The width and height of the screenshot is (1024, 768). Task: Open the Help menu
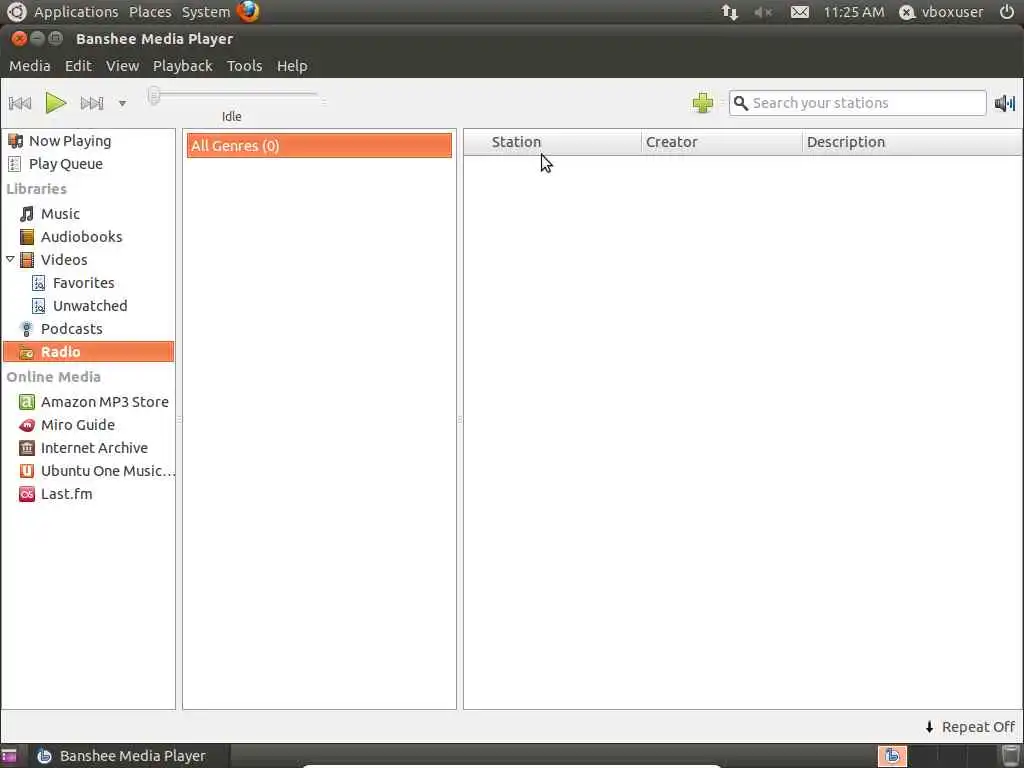[x=292, y=66]
